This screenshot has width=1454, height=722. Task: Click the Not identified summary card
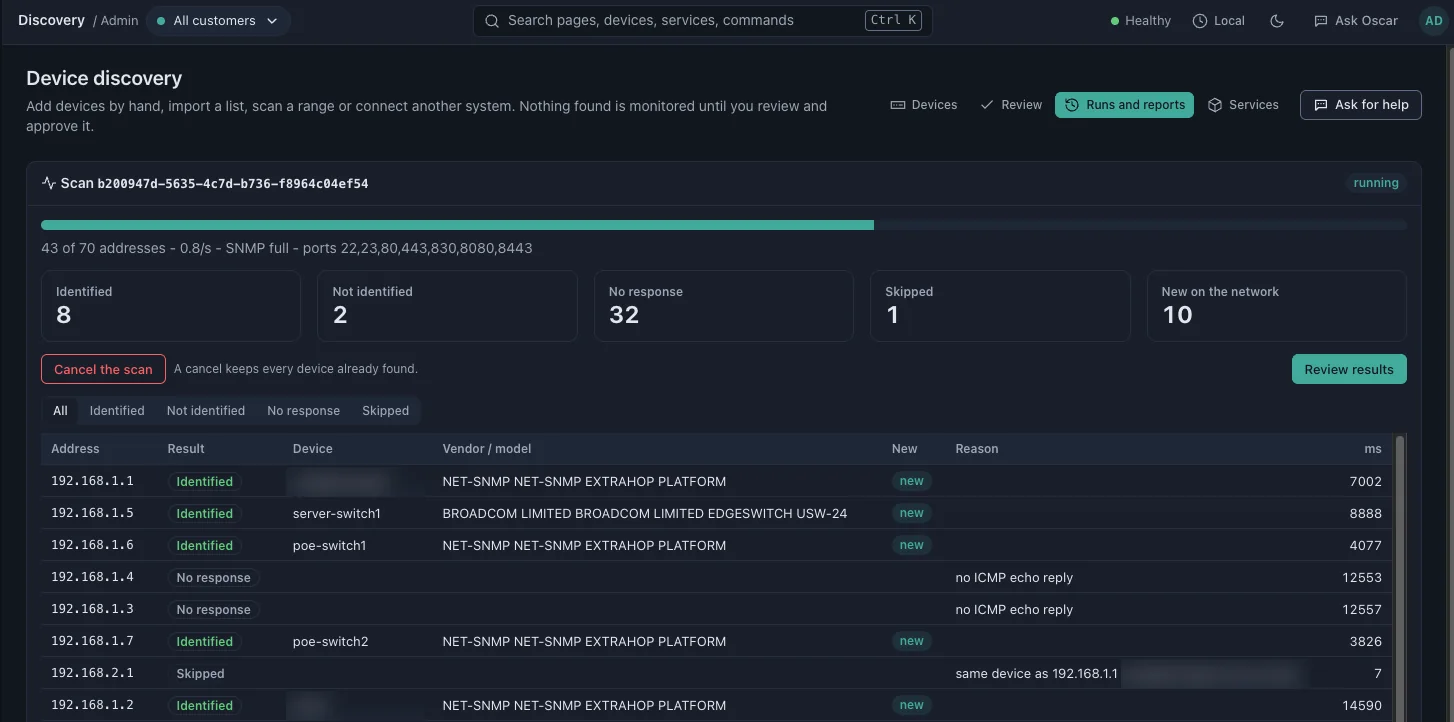447,306
